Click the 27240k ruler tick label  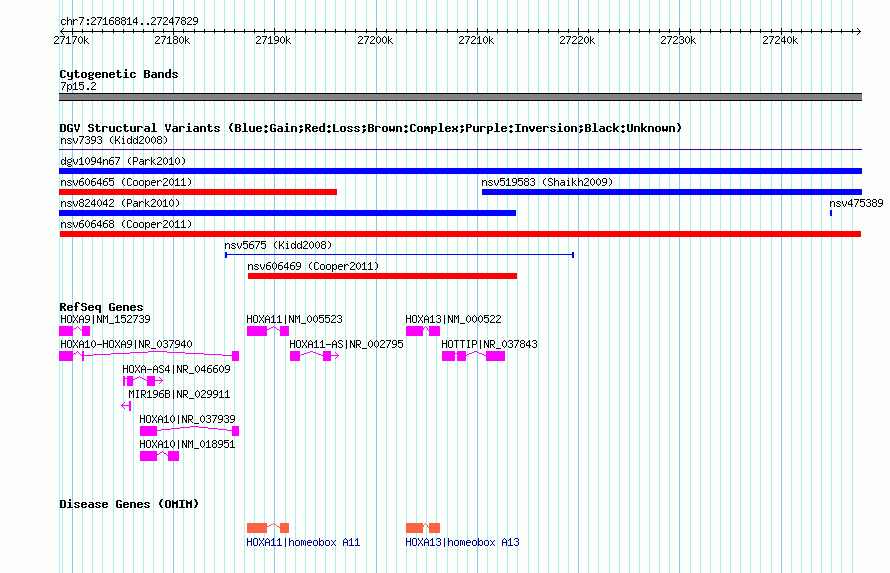click(780, 40)
